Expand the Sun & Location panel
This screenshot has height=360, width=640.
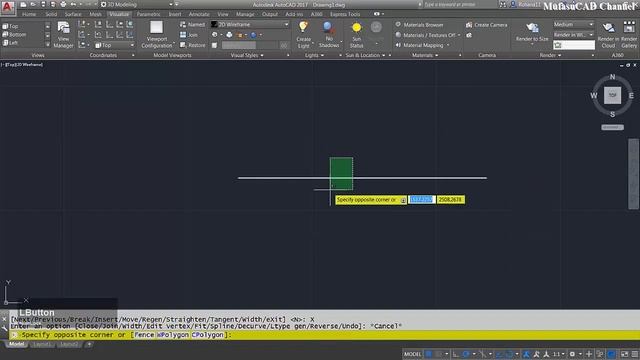coord(365,55)
